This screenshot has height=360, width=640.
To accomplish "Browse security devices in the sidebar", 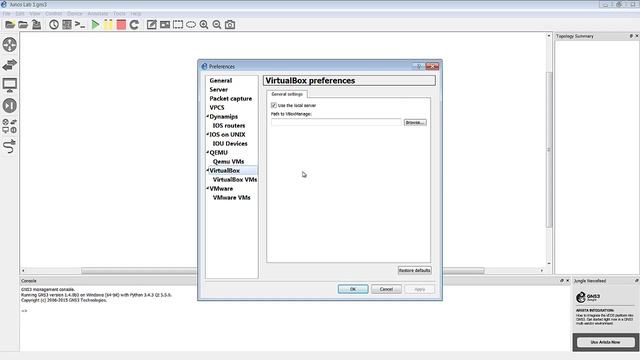I will coord(9,106).
